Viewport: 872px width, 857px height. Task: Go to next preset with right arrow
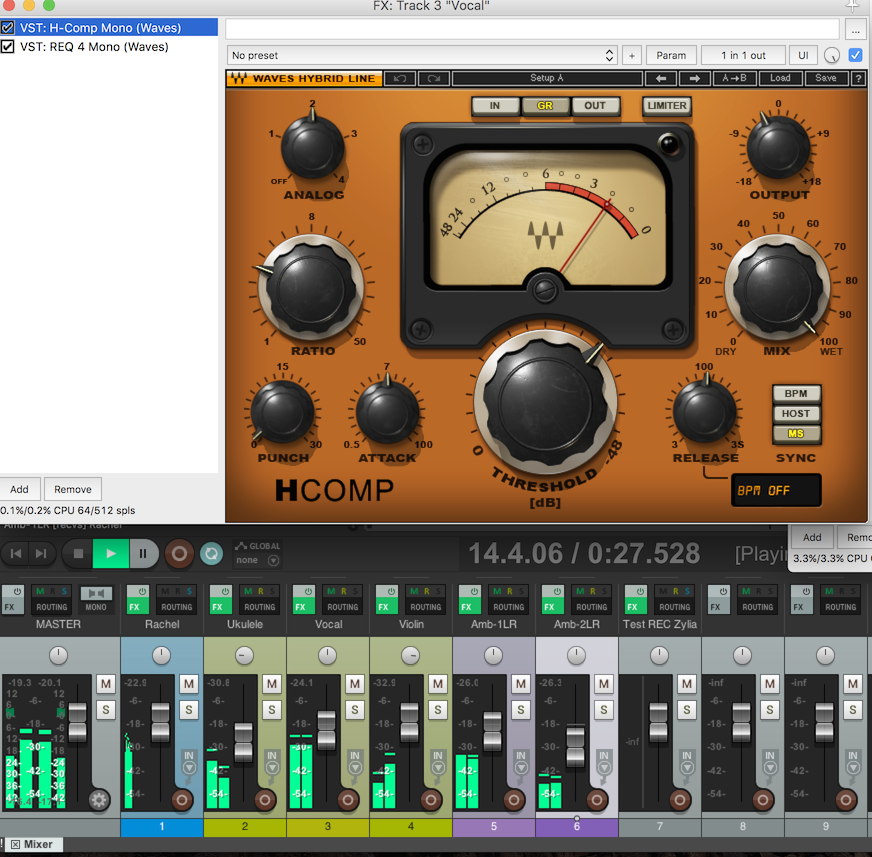[x=695, y=78]
